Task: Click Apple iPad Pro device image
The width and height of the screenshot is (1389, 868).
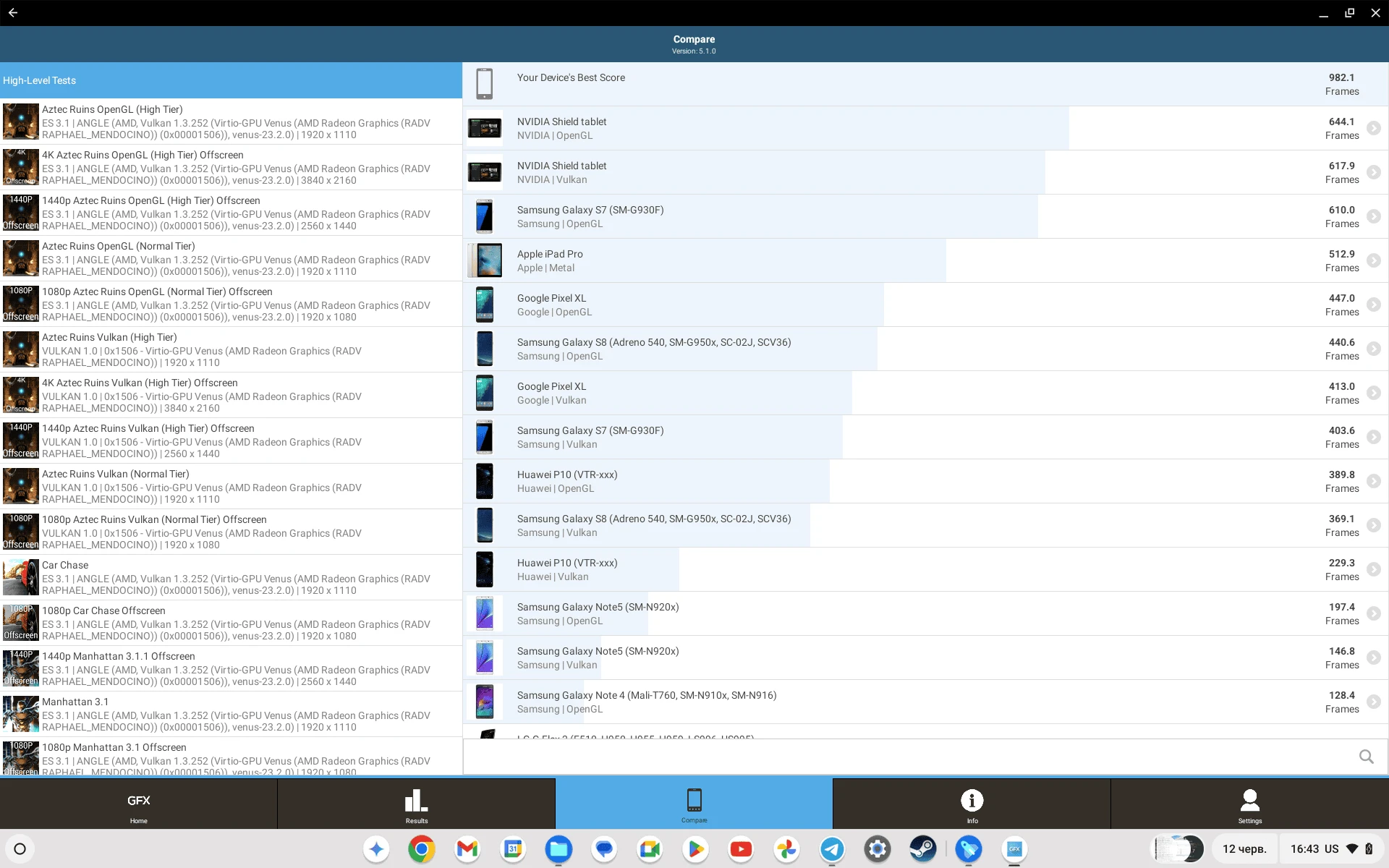Action: point(484,260)
